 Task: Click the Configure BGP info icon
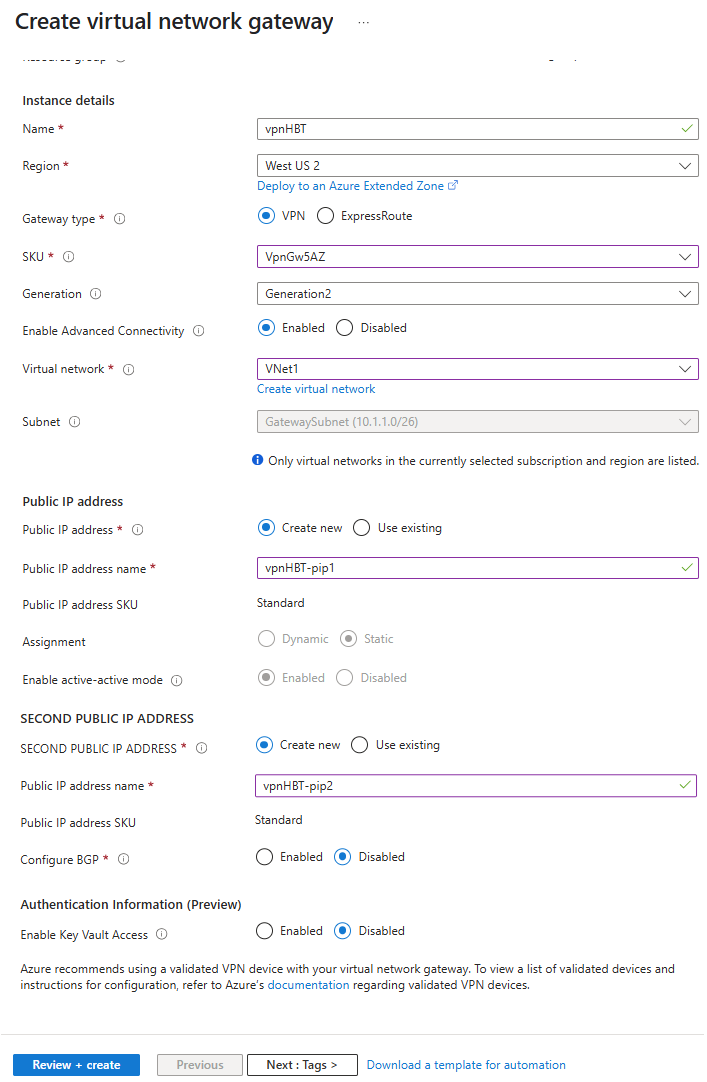coord(124,859)
